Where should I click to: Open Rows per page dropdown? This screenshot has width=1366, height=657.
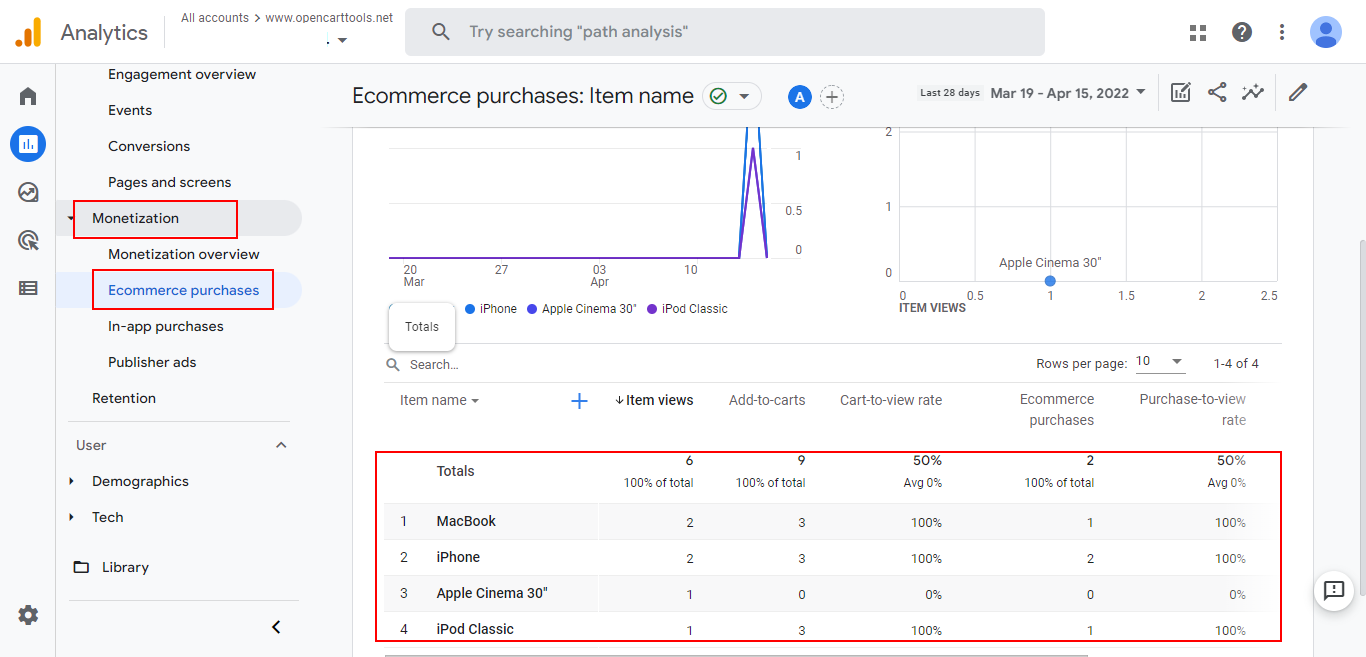[1160, 362]
